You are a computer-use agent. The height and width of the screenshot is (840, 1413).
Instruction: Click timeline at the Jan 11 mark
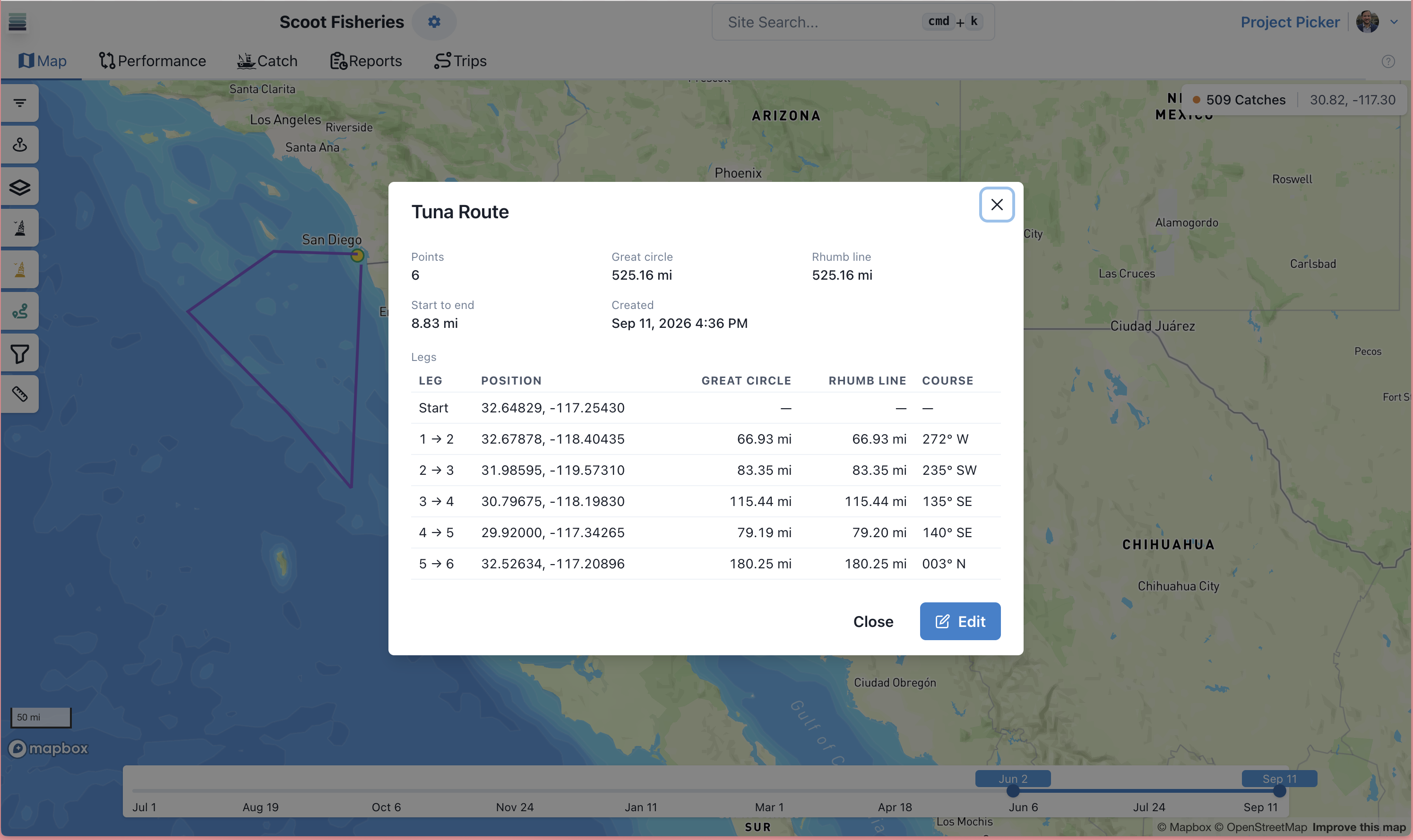[641, 791]
